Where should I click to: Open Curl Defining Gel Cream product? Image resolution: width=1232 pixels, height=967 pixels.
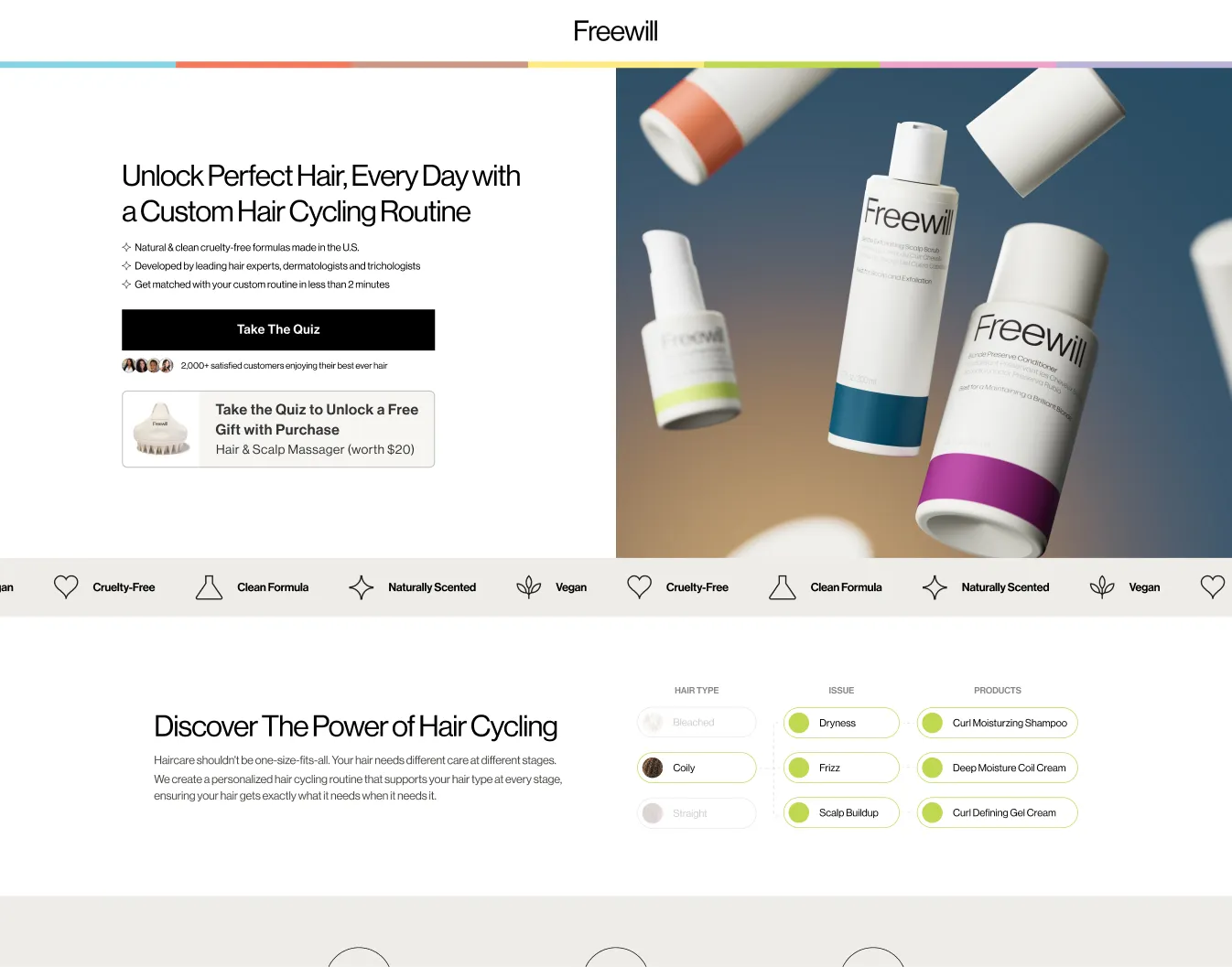pos(997,812)
